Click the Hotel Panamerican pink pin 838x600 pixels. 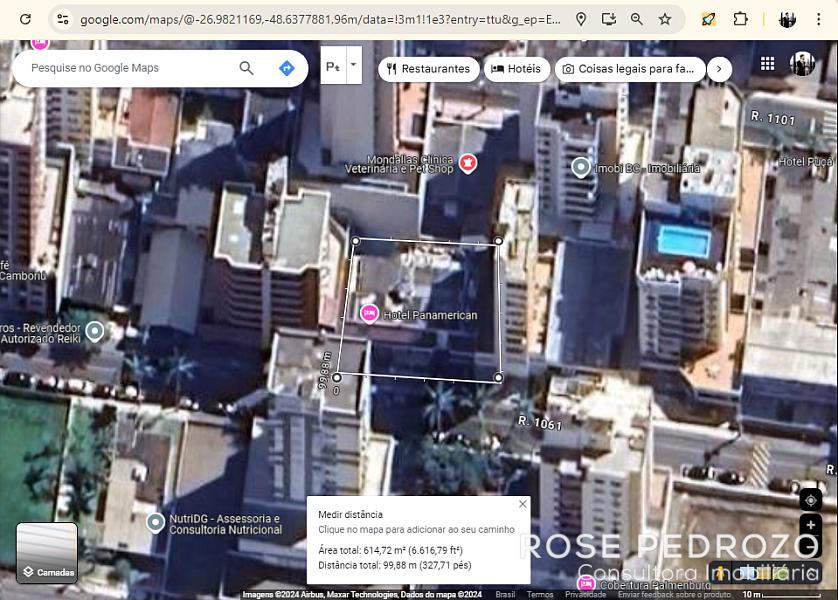(x=369, y=314)
